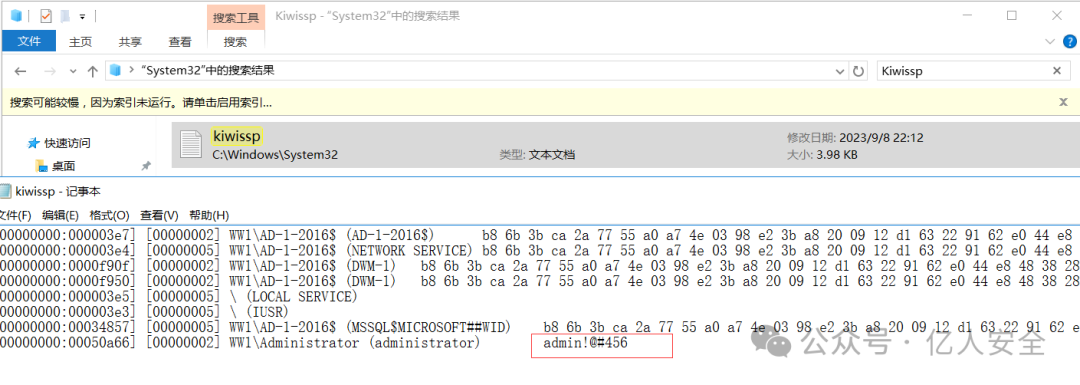Click WW1\Administrator (administrator) text in Notepad

click(354, 343)
